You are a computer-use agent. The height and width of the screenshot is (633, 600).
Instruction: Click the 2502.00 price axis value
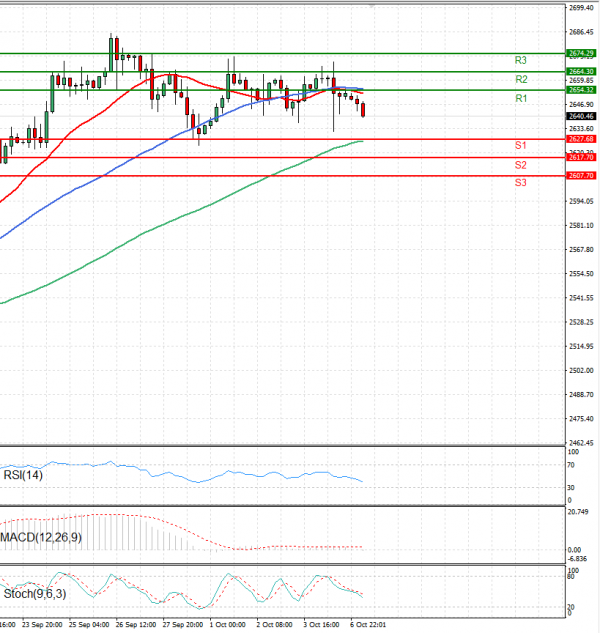coord(581,370)
